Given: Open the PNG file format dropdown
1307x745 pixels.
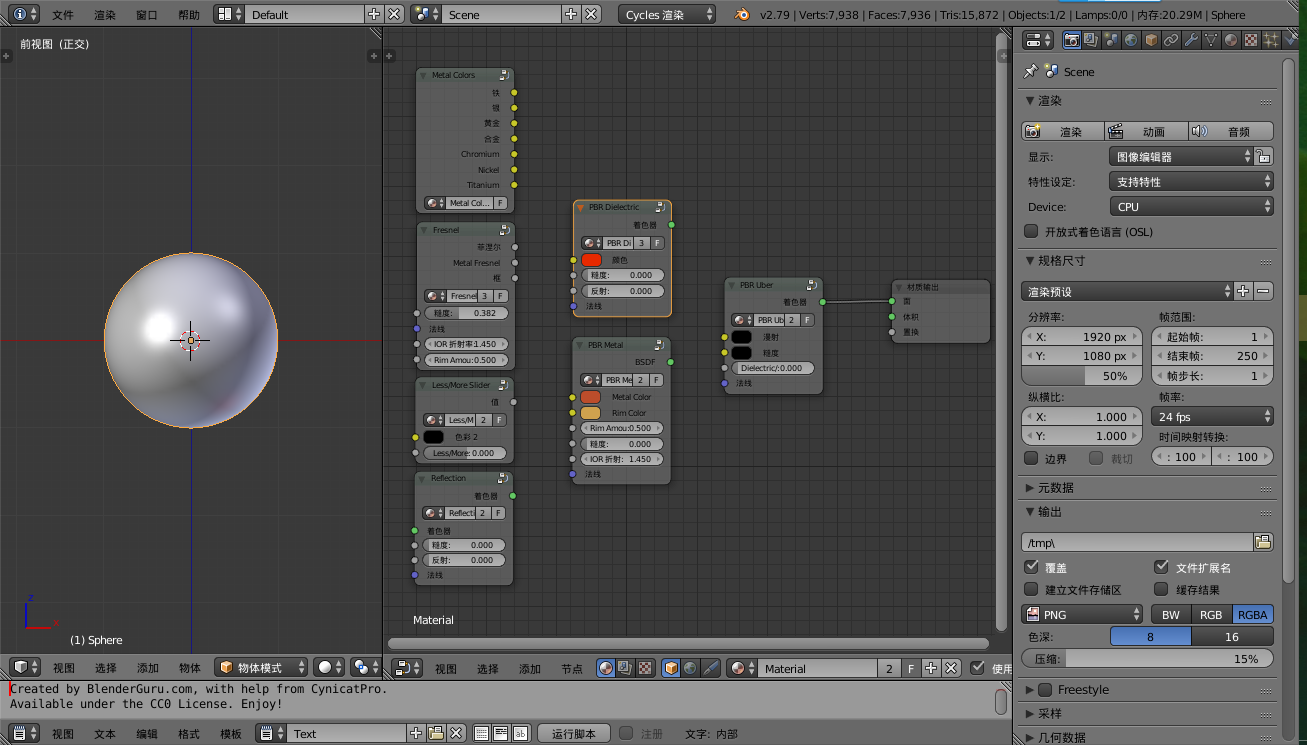Looking at the screenshot, I should click(x=1081, y=614).
